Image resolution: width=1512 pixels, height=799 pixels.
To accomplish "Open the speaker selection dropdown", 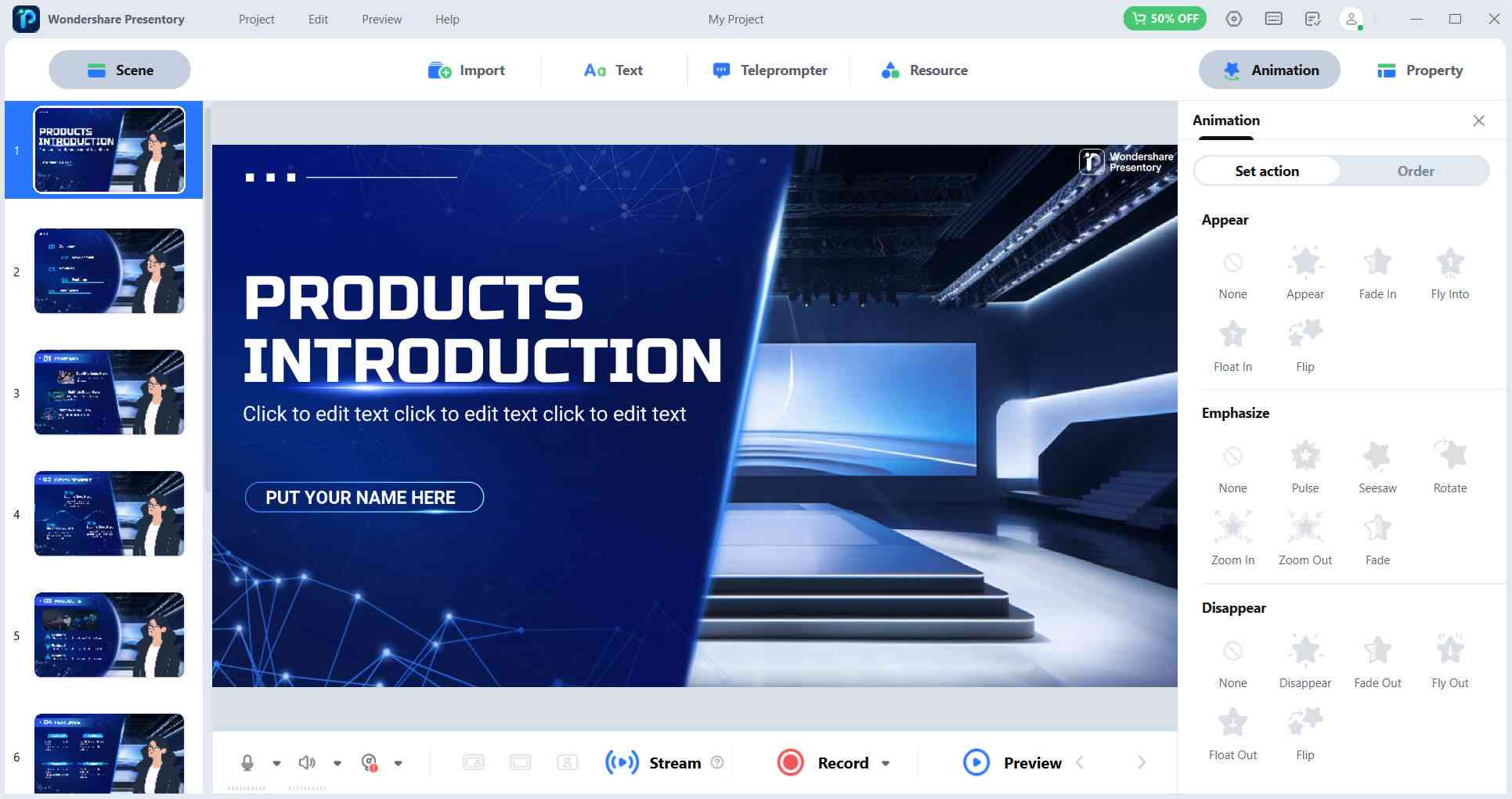I will (x=337, y=763).
